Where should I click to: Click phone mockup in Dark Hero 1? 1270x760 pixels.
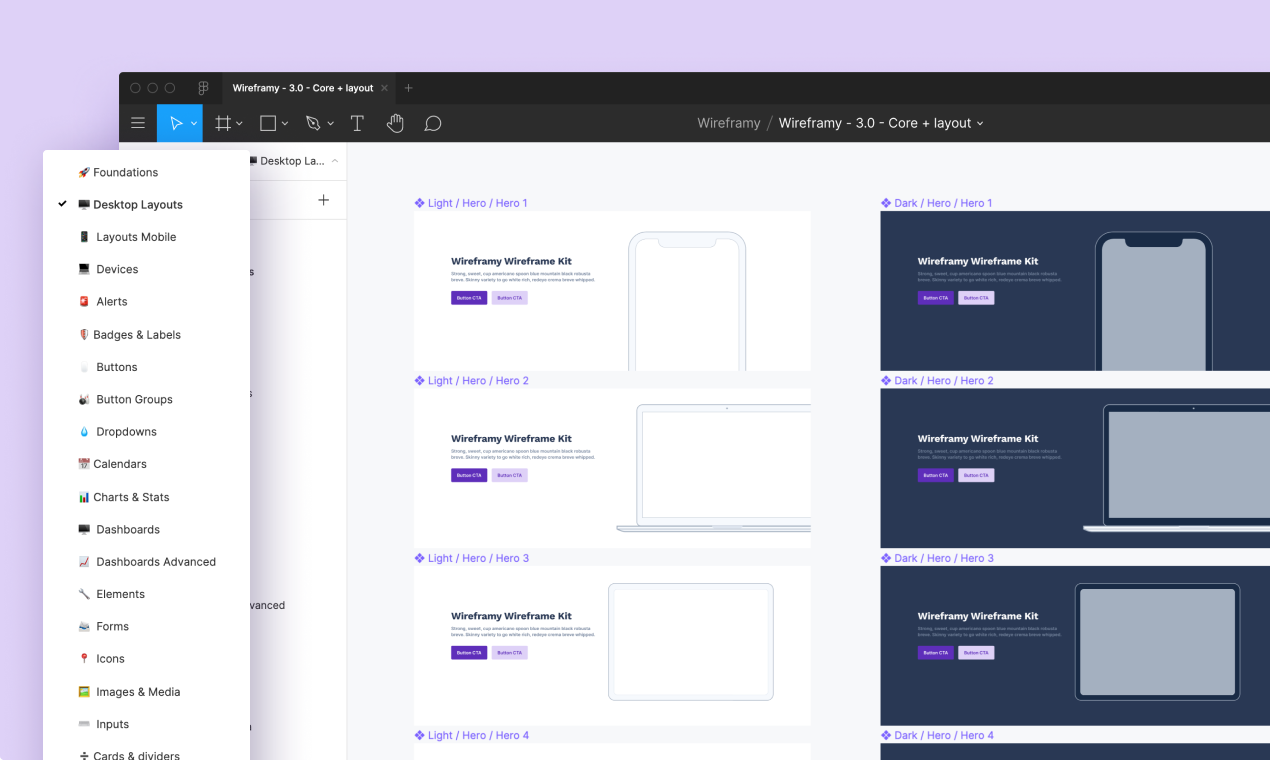pyautogui.click(x=1153, y=301)
